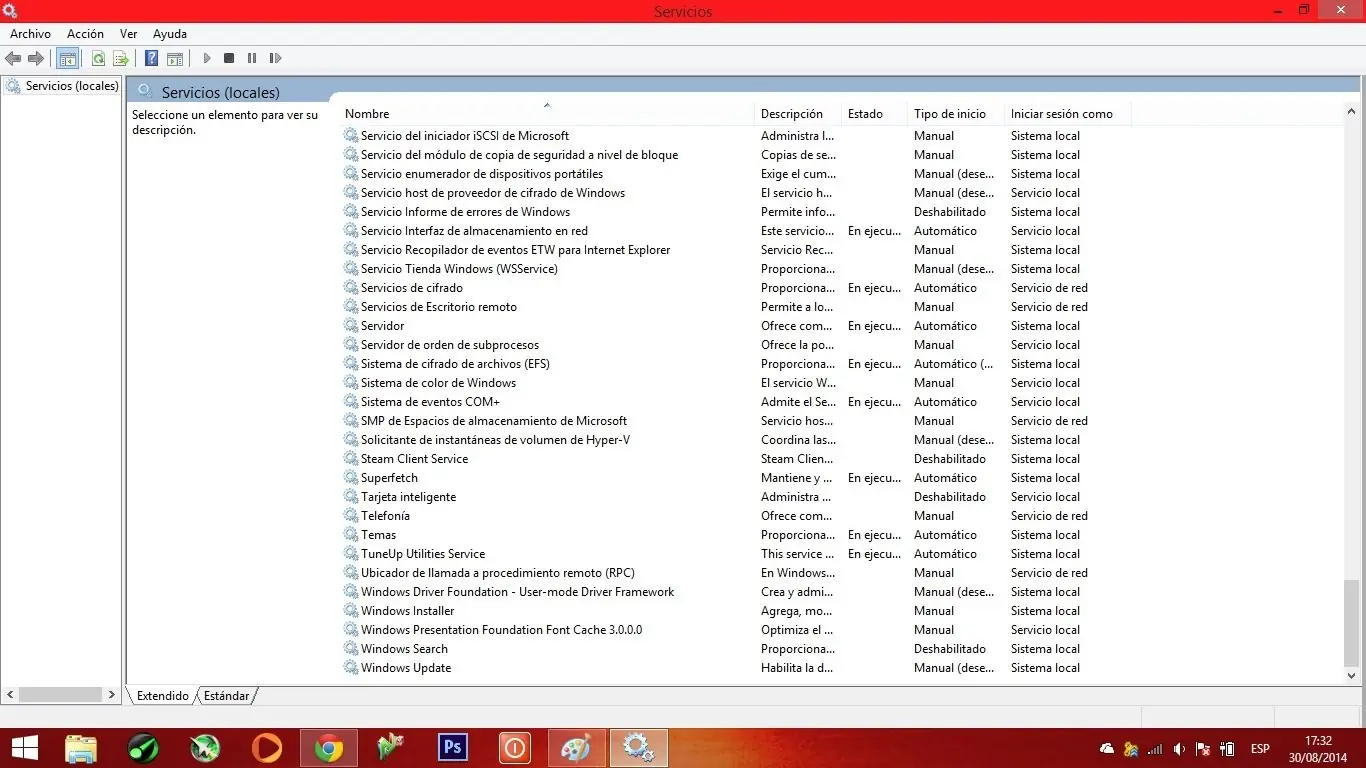Select the Windows Update service row
This screenshot has height=768, width=1366.
coord(736,668)
